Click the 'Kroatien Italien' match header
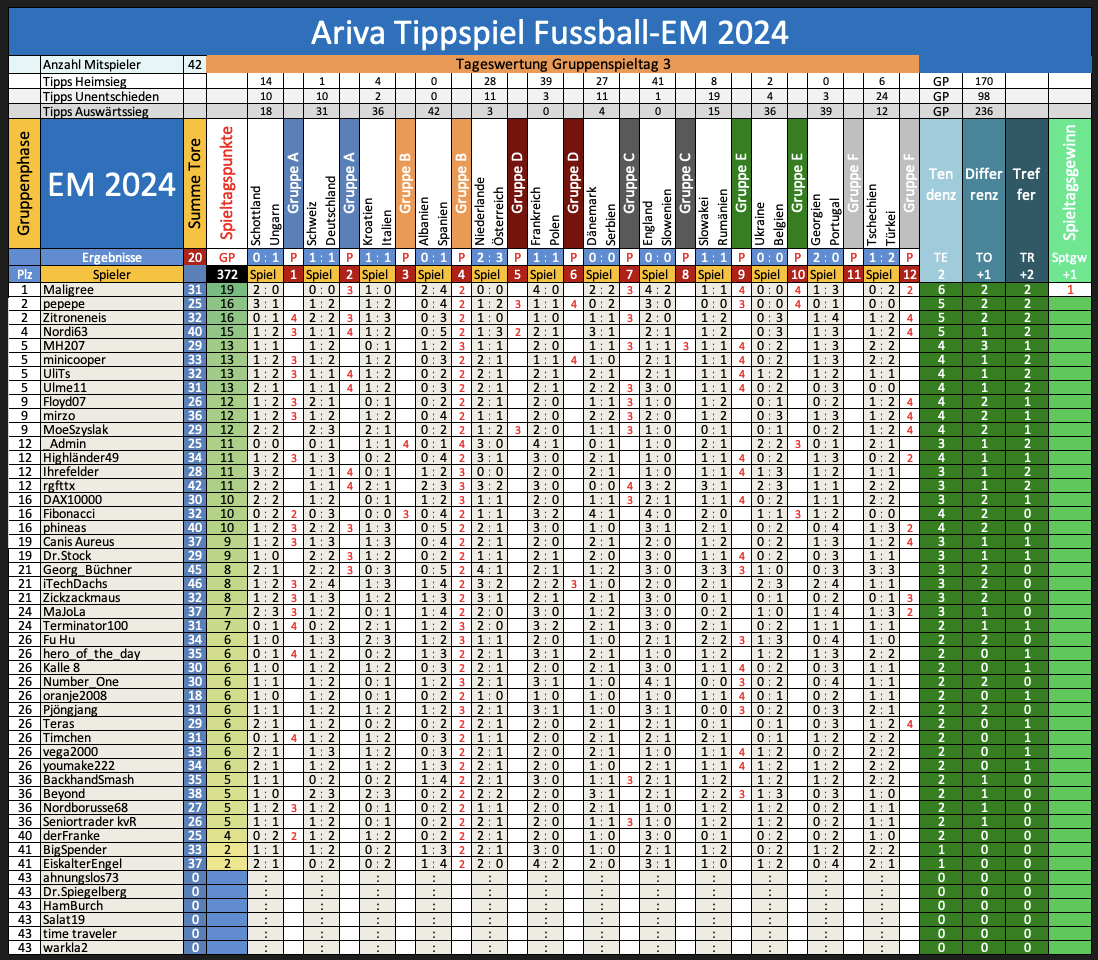Screen dimensions: 1098x960 pos(378,183)
